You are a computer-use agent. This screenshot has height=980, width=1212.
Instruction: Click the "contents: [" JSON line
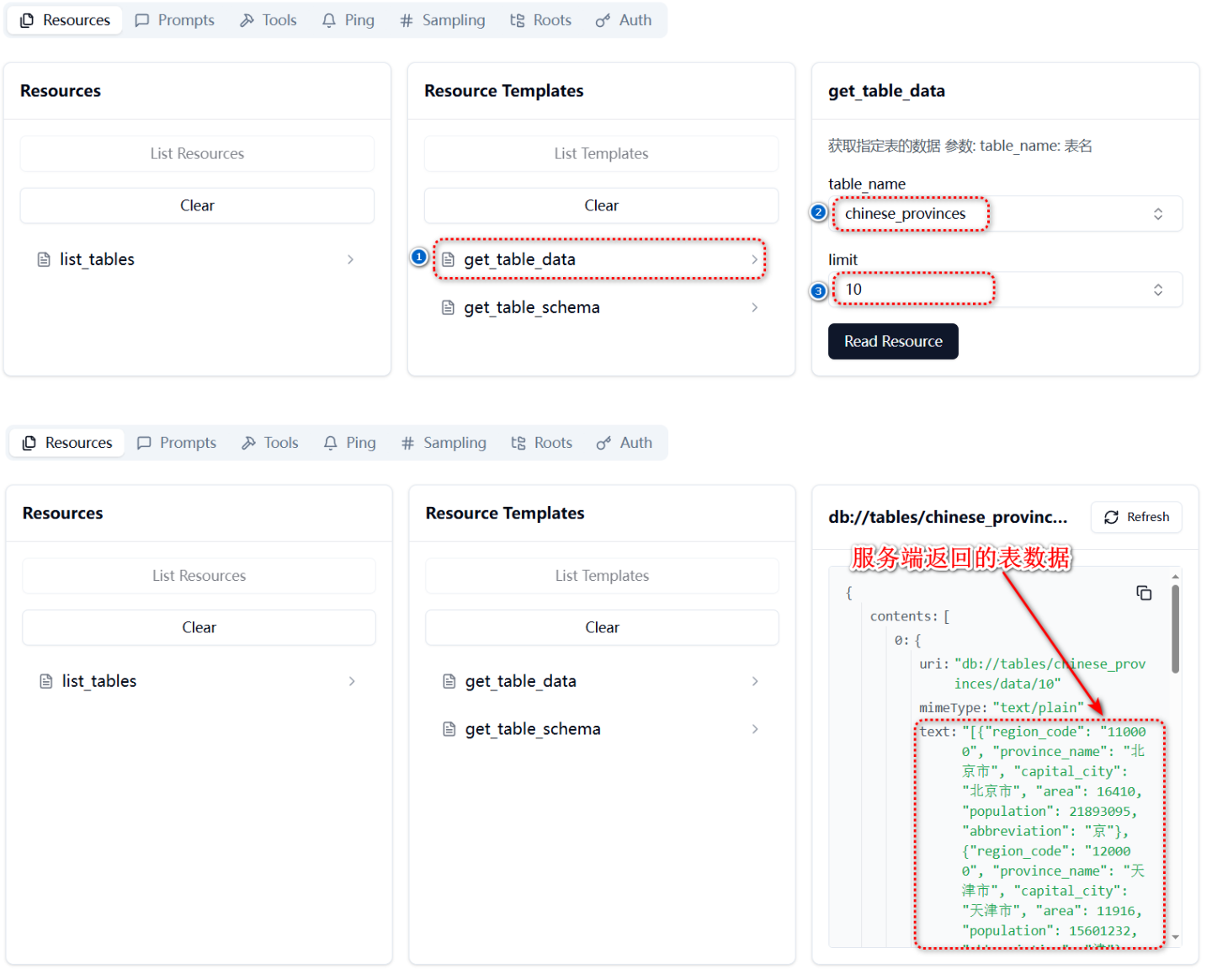click(x=909, y=617)
